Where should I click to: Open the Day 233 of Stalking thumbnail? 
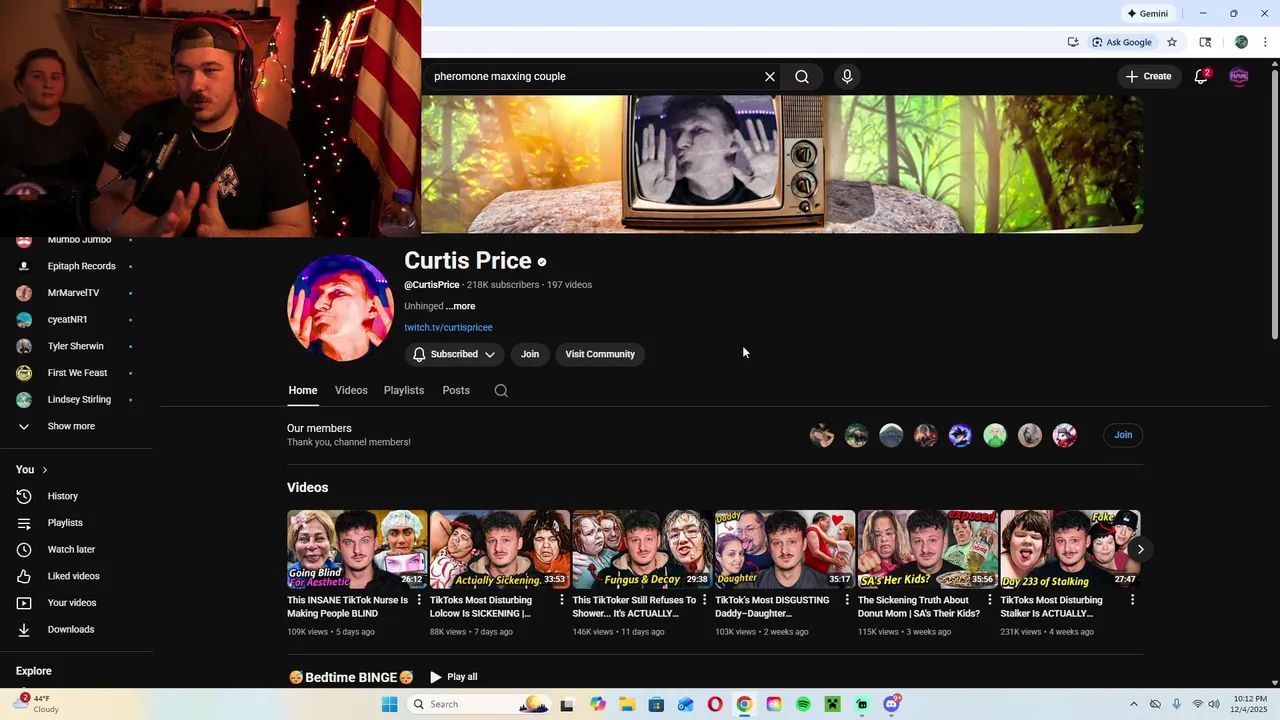(x=1070, y=549)
